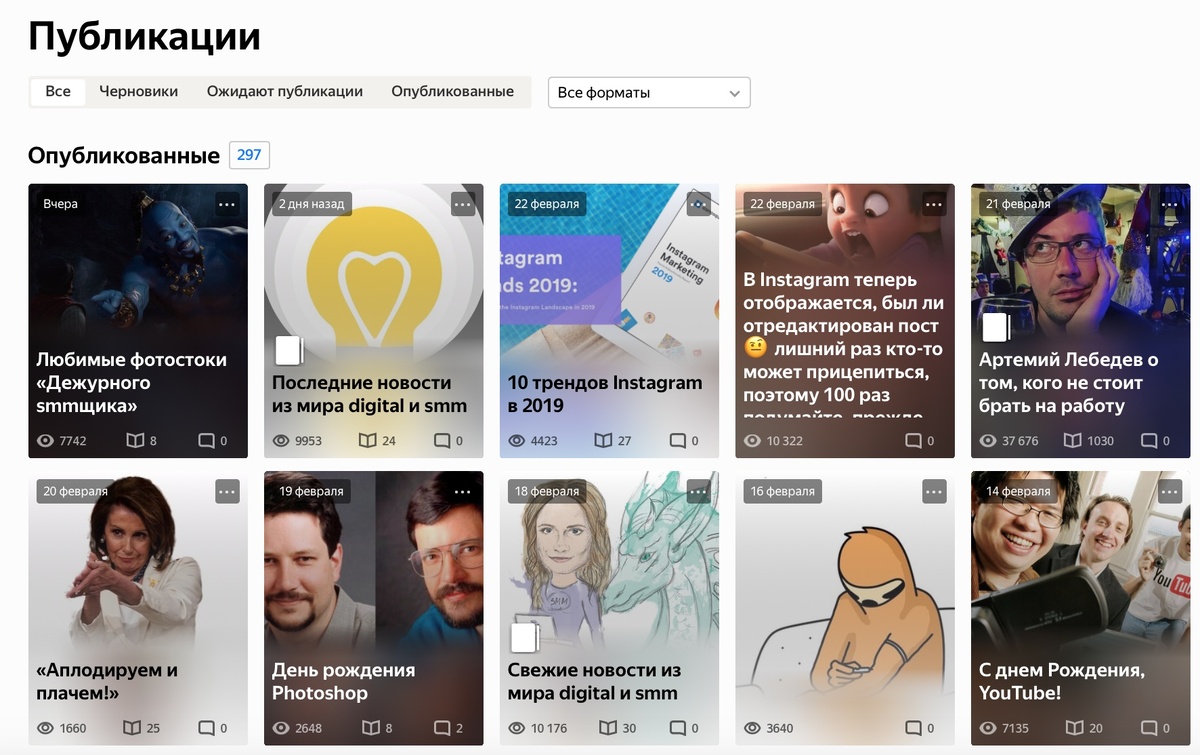
Task: Open the Все форматы dropdown
Action: (649, 93)
